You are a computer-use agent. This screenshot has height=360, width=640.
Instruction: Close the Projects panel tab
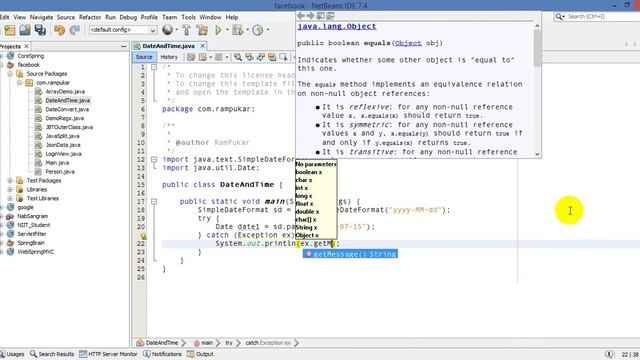(x=26, y=46)
